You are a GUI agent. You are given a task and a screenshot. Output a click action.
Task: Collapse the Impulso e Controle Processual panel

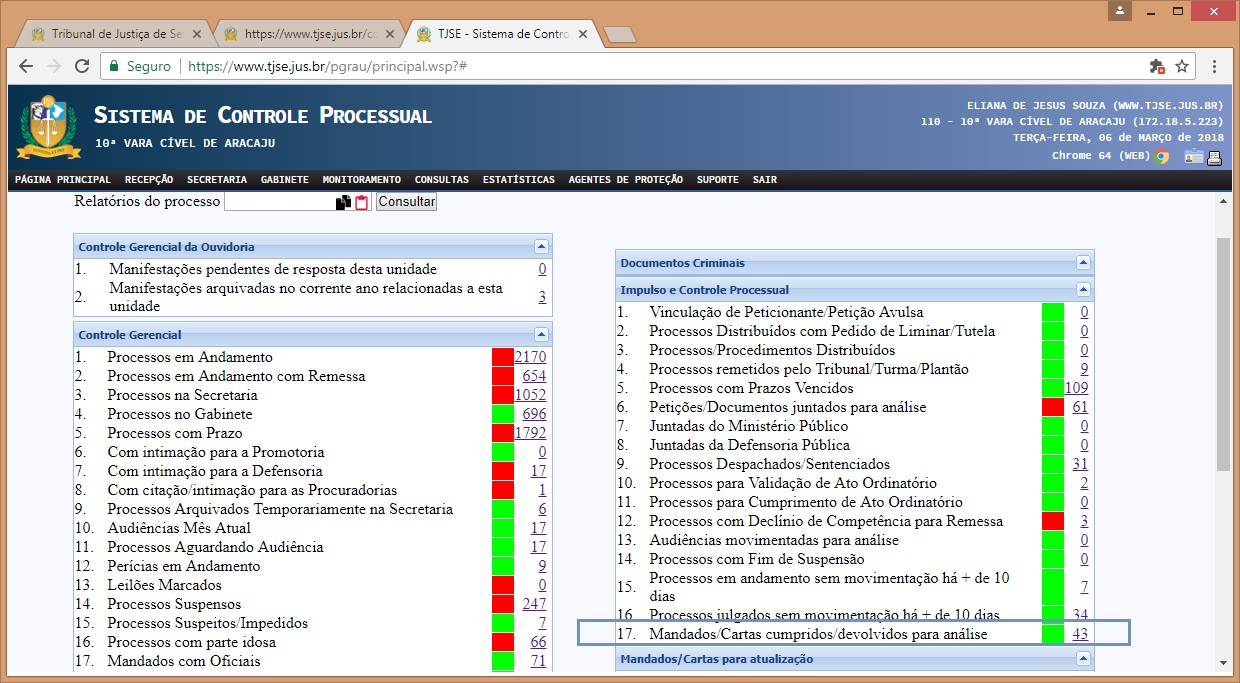point(1083,289)
